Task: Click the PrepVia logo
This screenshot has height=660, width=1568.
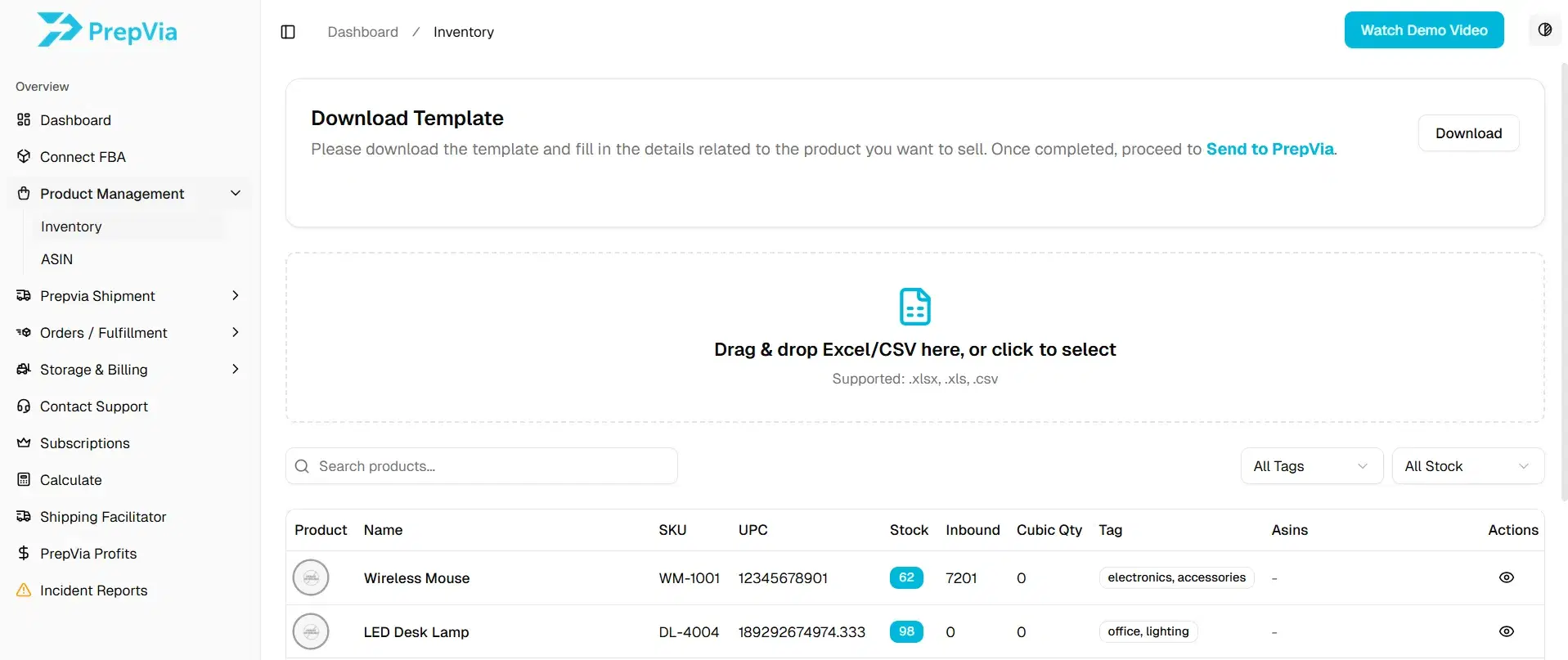Action: coord(107,30)
